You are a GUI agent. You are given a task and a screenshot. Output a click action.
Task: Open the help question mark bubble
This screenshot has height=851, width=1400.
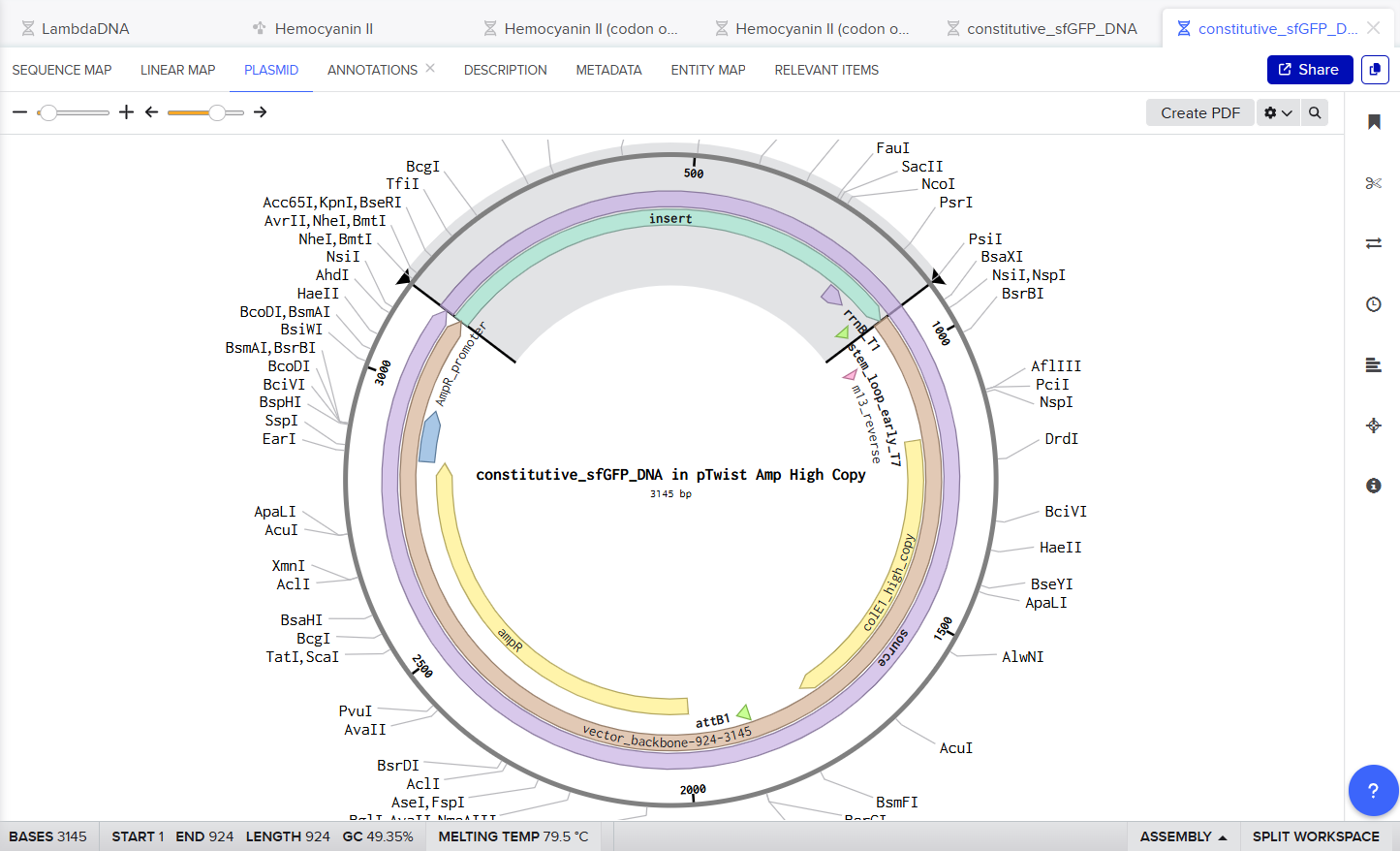tap(1373, 790)
